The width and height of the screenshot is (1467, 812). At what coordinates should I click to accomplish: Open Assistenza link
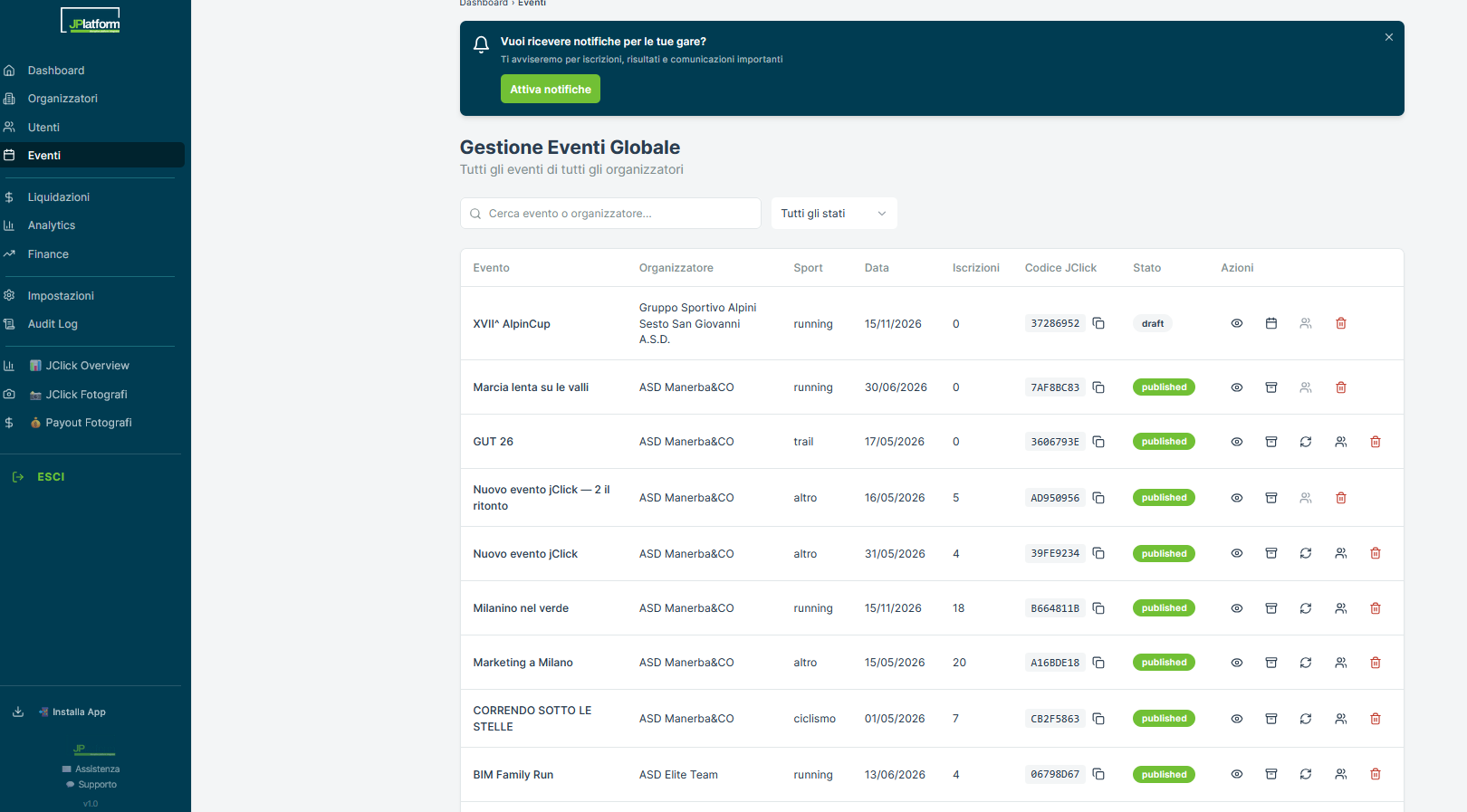[91, 769]
